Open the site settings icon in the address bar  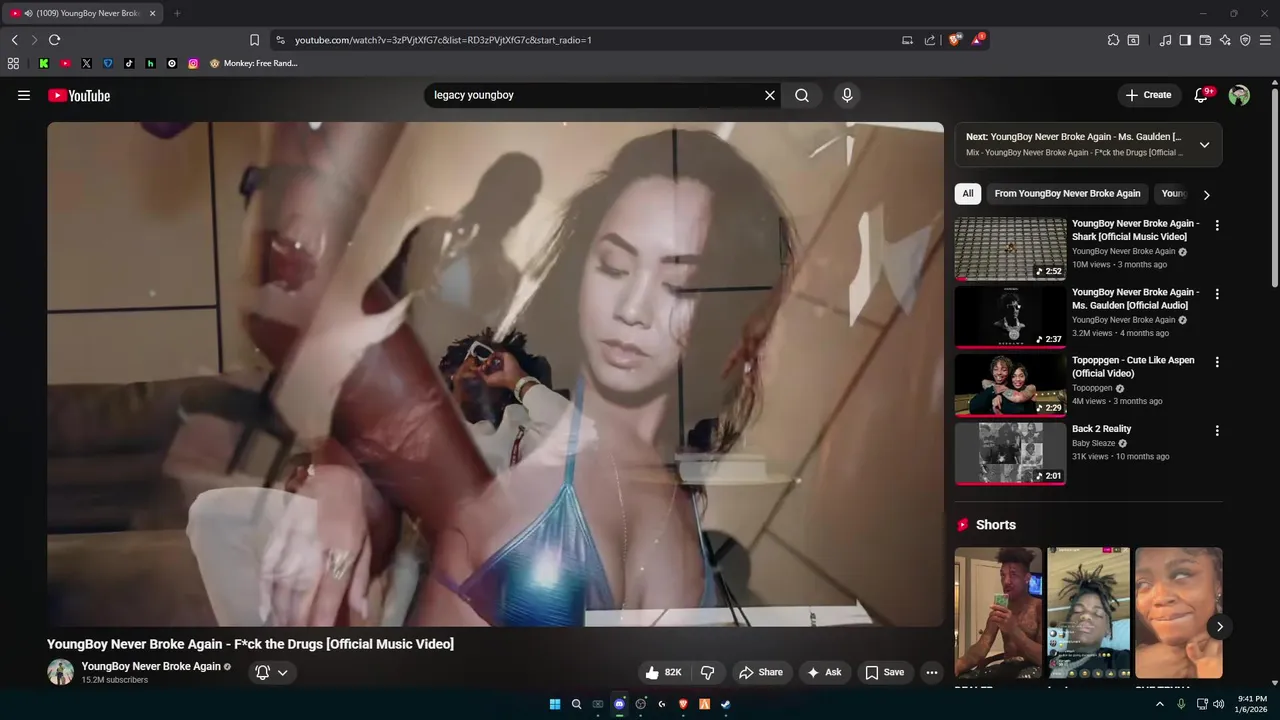pyautogui.click(x=280, y=40)
